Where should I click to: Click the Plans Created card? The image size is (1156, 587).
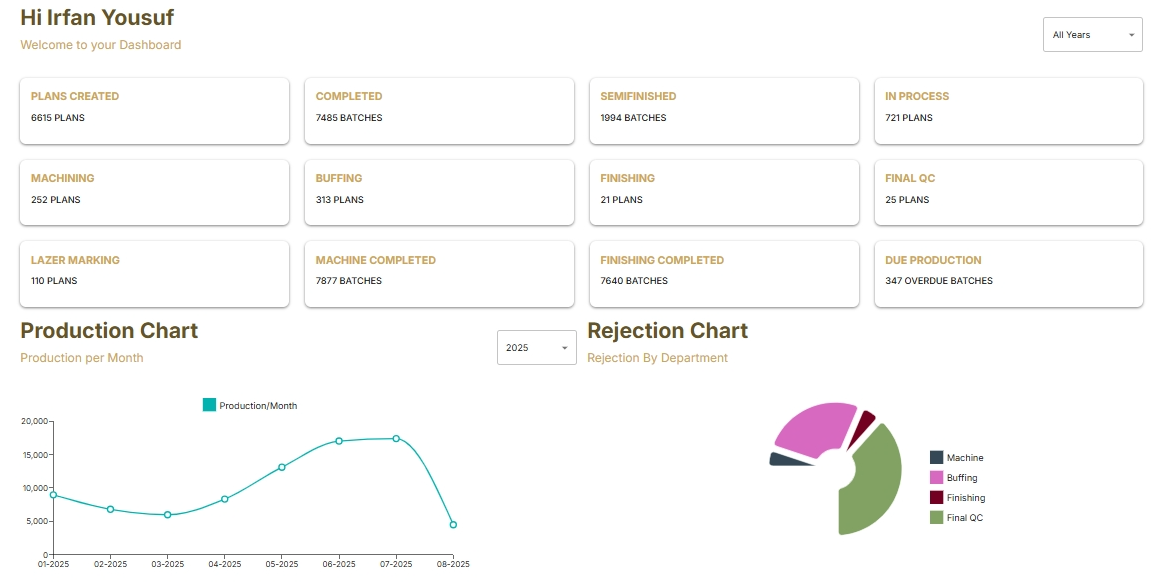155,111
